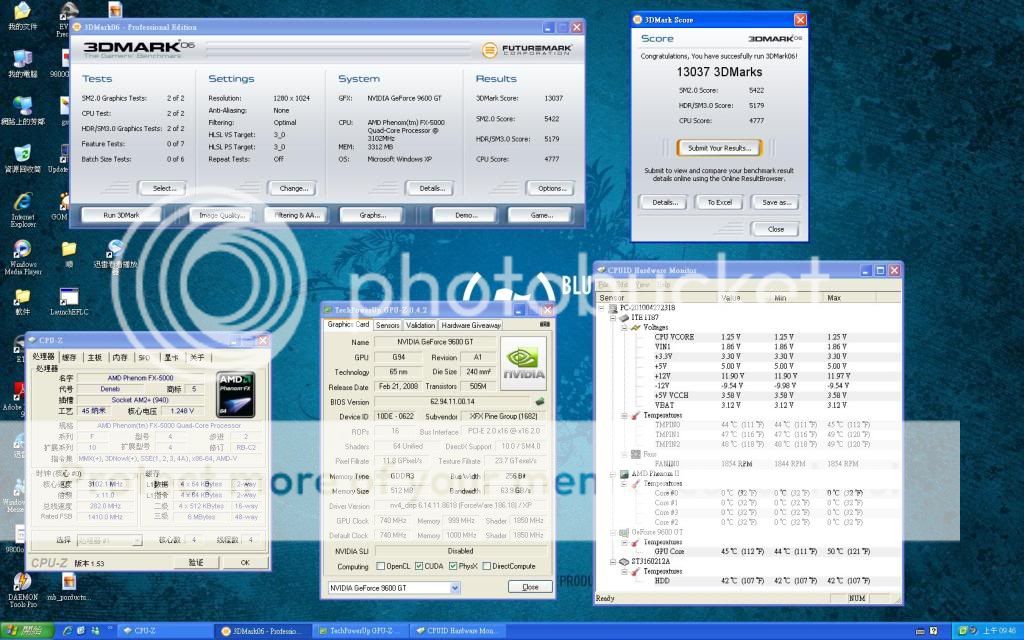Click the Demo button in 3DMark06
Image resolution: width=1024 pixels, height=640 pixels.
pyautogui.click(x=465, y=215)
